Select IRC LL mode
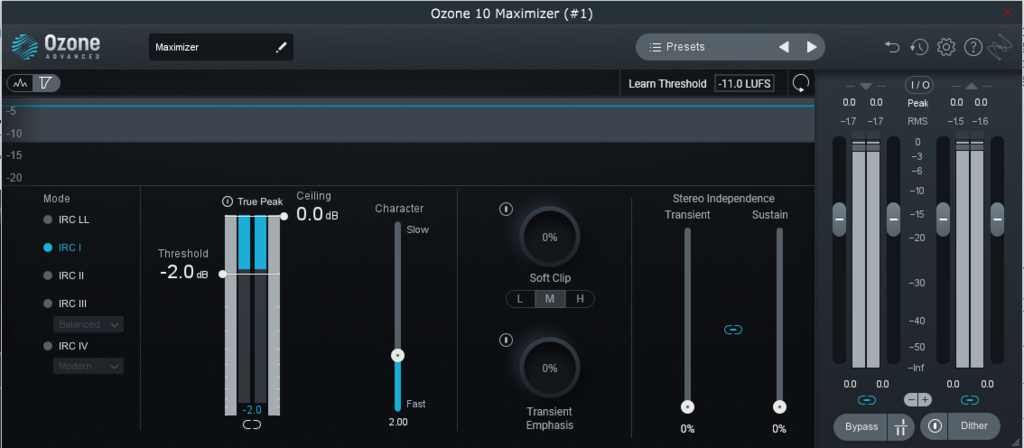Image resolution: width=1024 pixels, height=448 pixels. click(67, 220)
